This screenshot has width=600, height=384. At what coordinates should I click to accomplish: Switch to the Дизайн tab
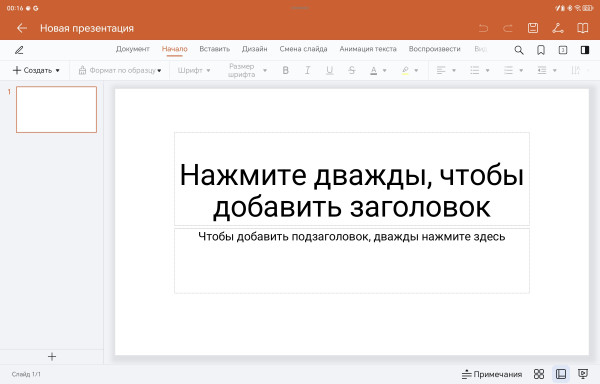click(x=254, y=49)
